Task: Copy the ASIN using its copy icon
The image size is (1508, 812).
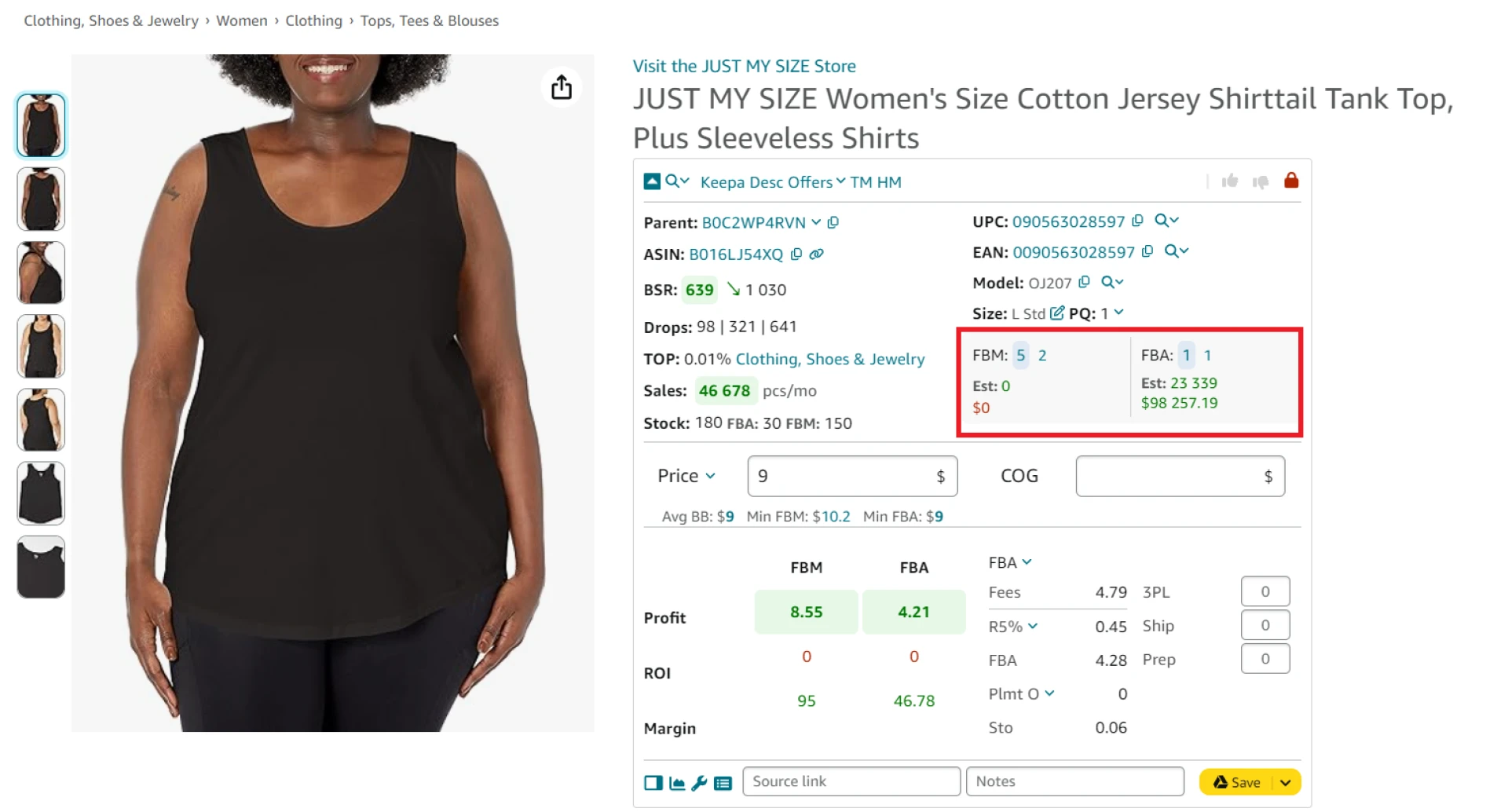Action: point(796,254)
